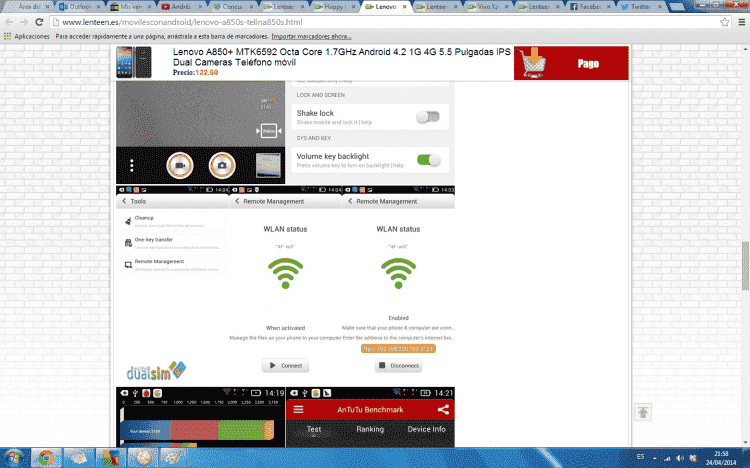This screenshot has width=750, height=468.
Task: Click the network signal icon in system tray
Action: [x=667, y=458]
